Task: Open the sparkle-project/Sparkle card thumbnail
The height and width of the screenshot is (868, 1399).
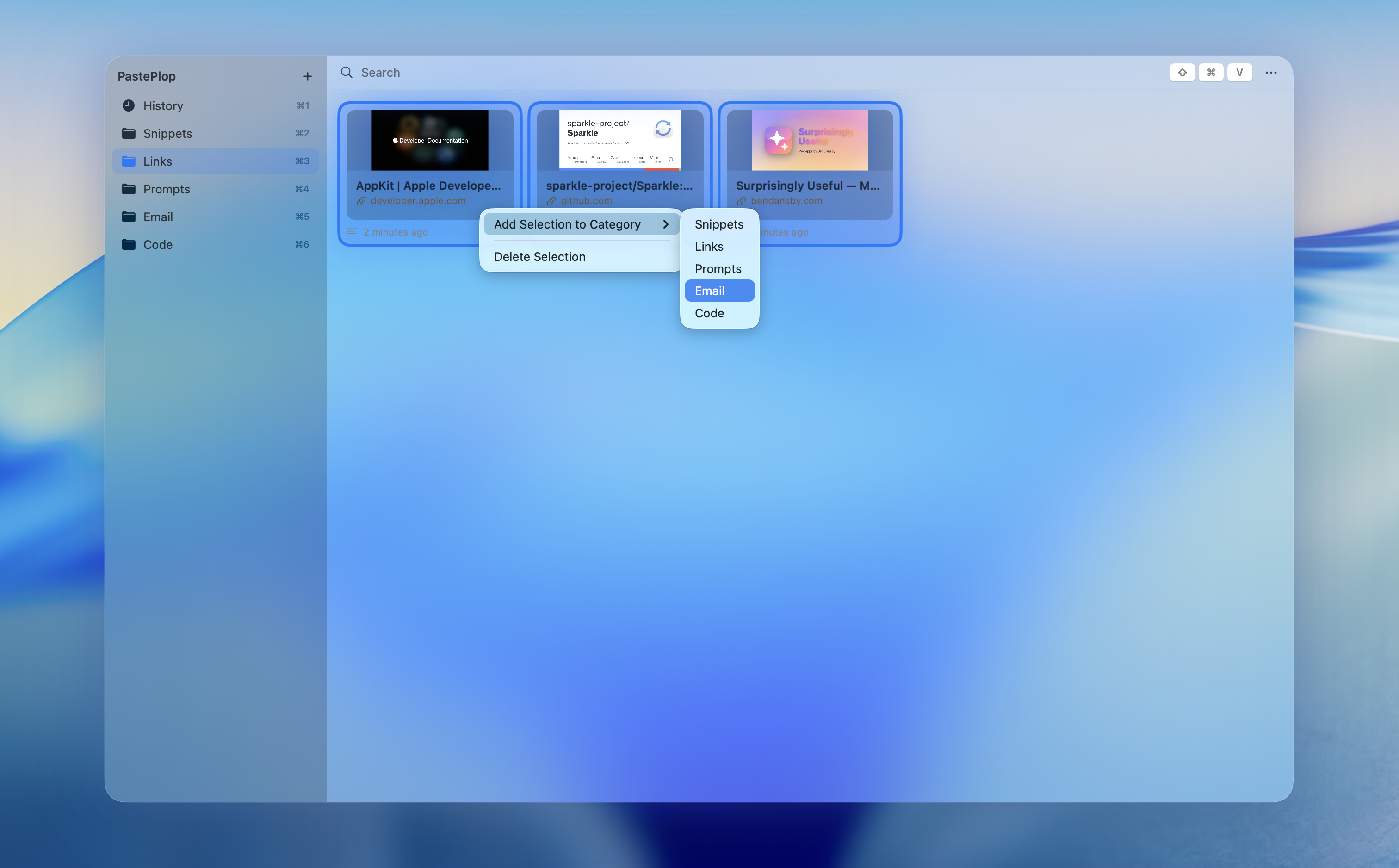Action: pos(619,140)
